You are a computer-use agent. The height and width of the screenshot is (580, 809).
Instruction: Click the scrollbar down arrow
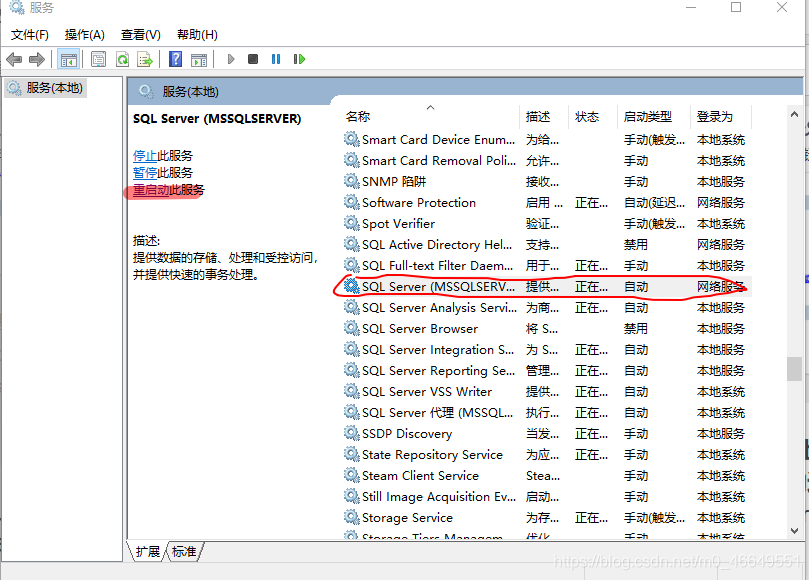pyautogui.click(x=794, y=530)
